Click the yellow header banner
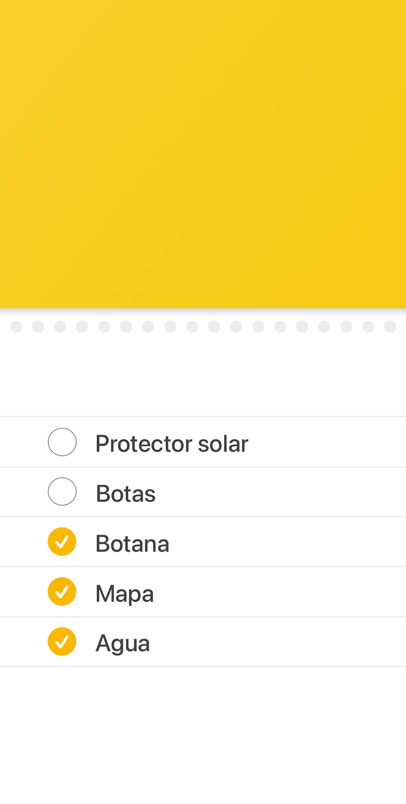The image size is (406, 804). tap(203, 154)
